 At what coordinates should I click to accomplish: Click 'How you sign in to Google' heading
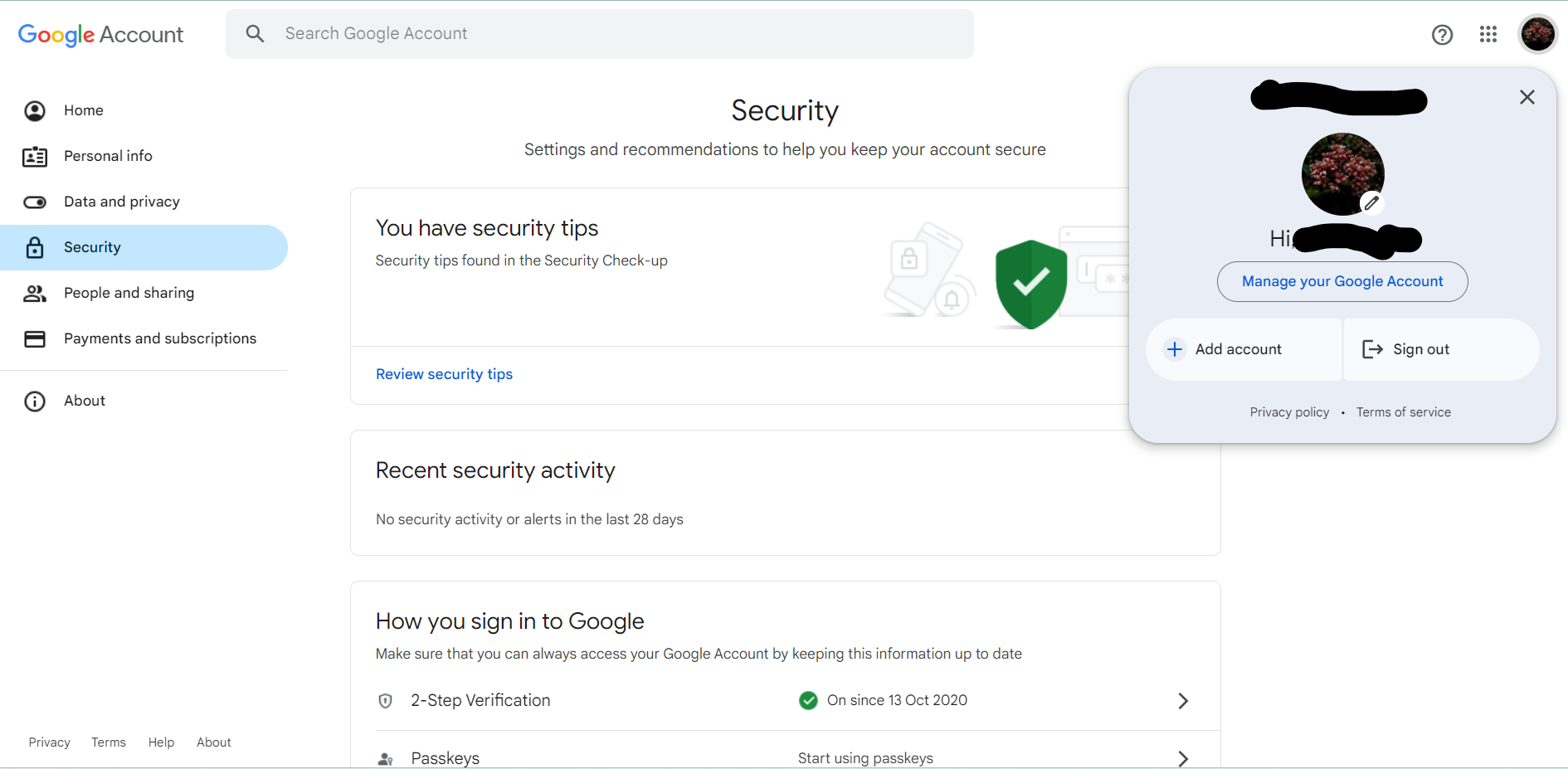coord(509,621)
